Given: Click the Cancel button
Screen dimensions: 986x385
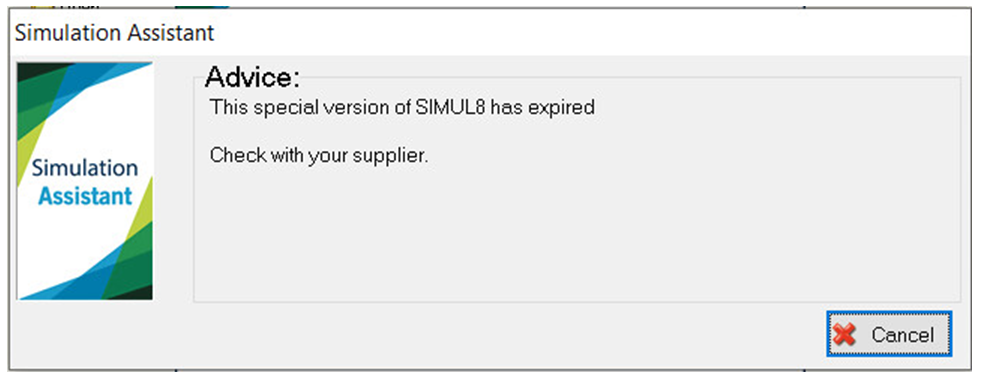Looking at the screenshot, I should coord(889,334).
